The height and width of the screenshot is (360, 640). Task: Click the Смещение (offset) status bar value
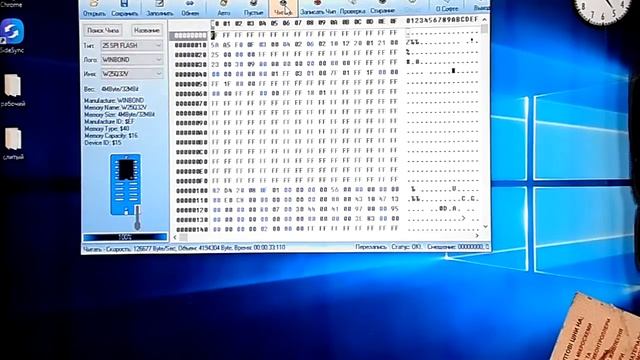pyautogui.click(x=458, y=247)
